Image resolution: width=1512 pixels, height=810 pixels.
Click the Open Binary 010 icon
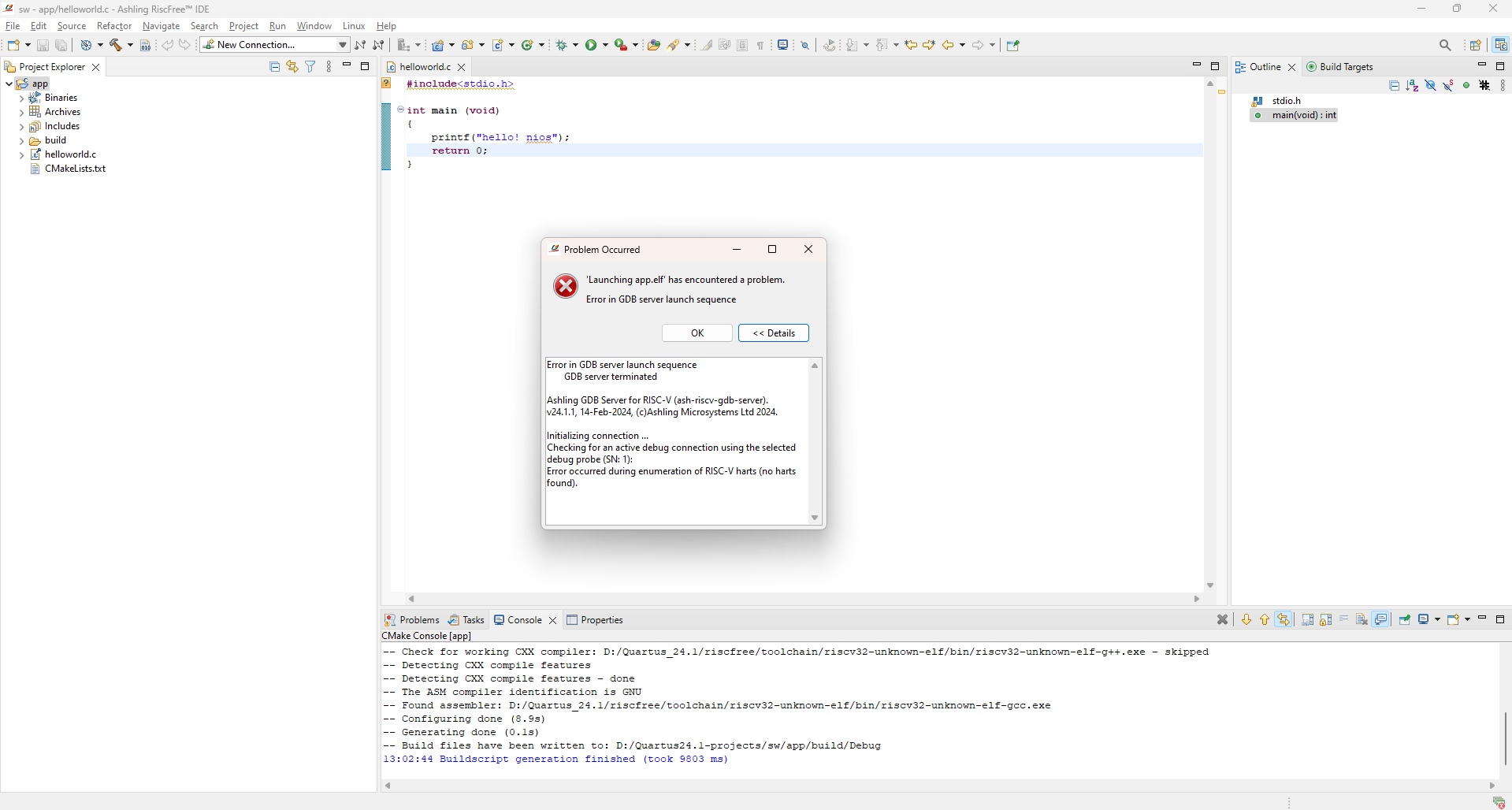click(145, 45)
